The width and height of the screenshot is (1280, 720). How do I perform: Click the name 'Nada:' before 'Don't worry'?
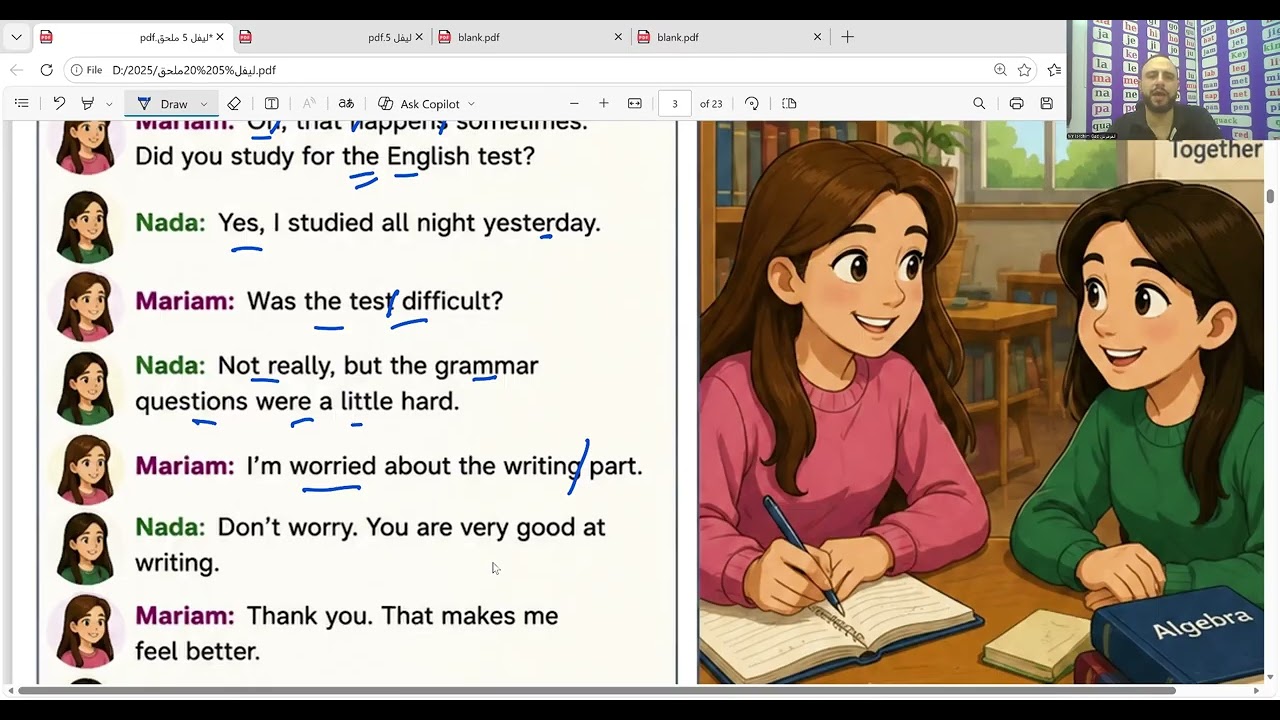tap(170, 527)
